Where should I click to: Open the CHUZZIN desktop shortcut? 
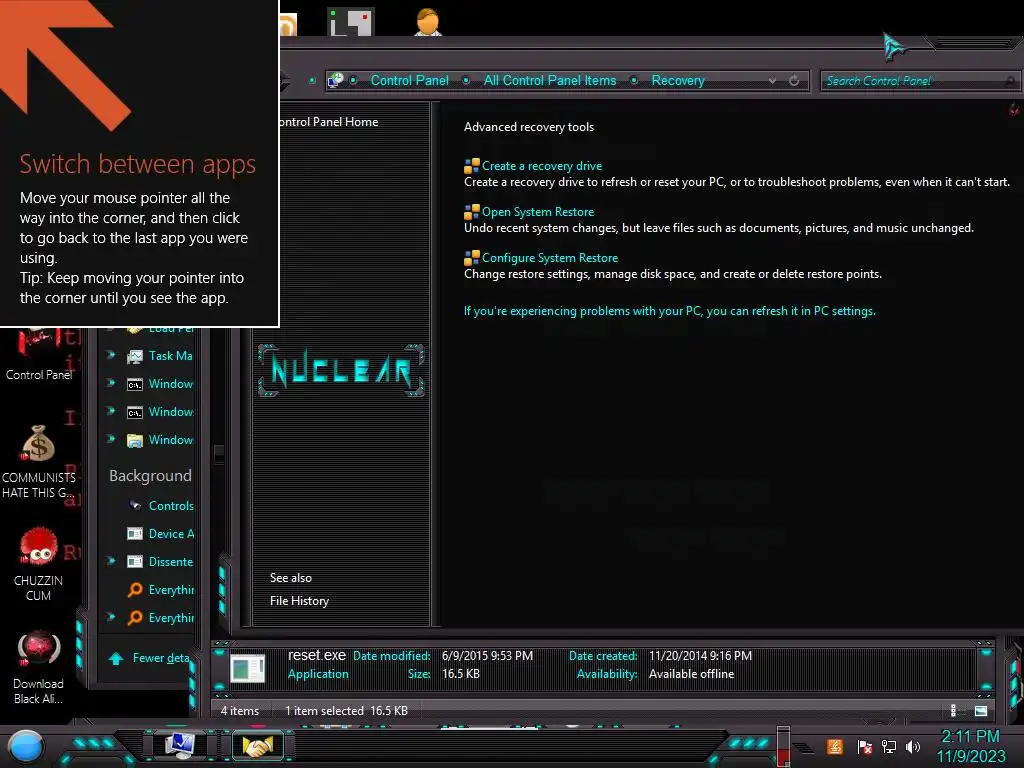coord(39,564)
